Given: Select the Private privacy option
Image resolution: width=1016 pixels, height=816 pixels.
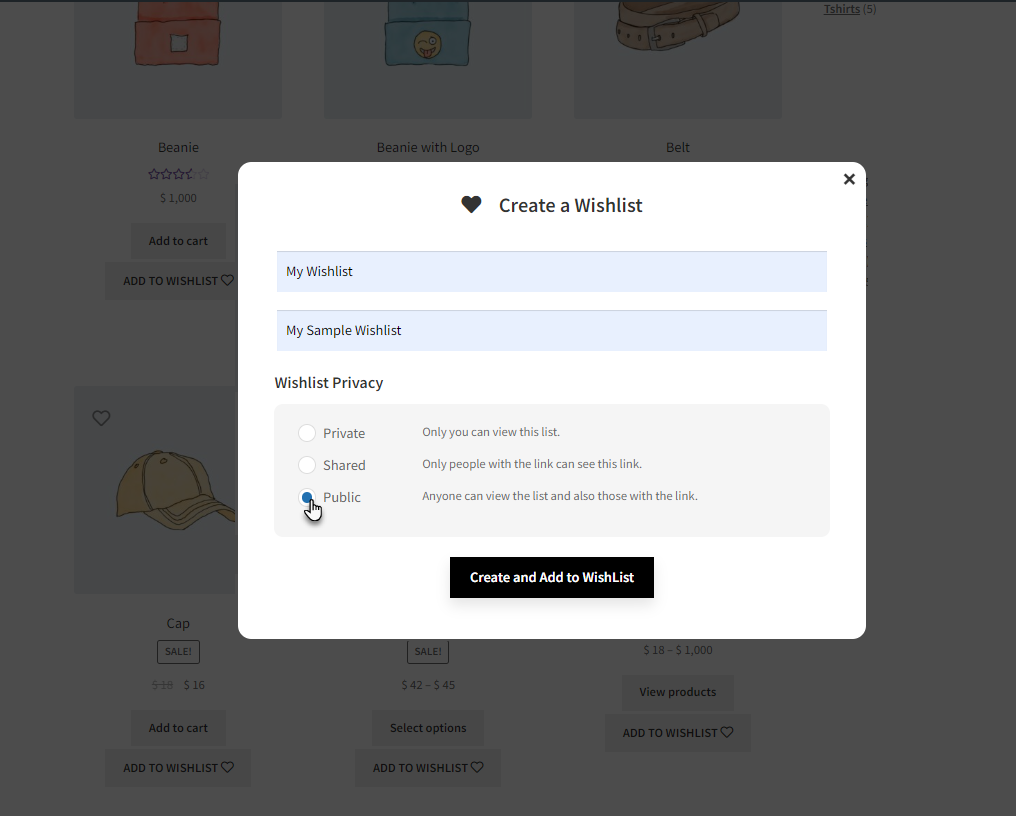Looking at the screenshot, I should 306,433.
